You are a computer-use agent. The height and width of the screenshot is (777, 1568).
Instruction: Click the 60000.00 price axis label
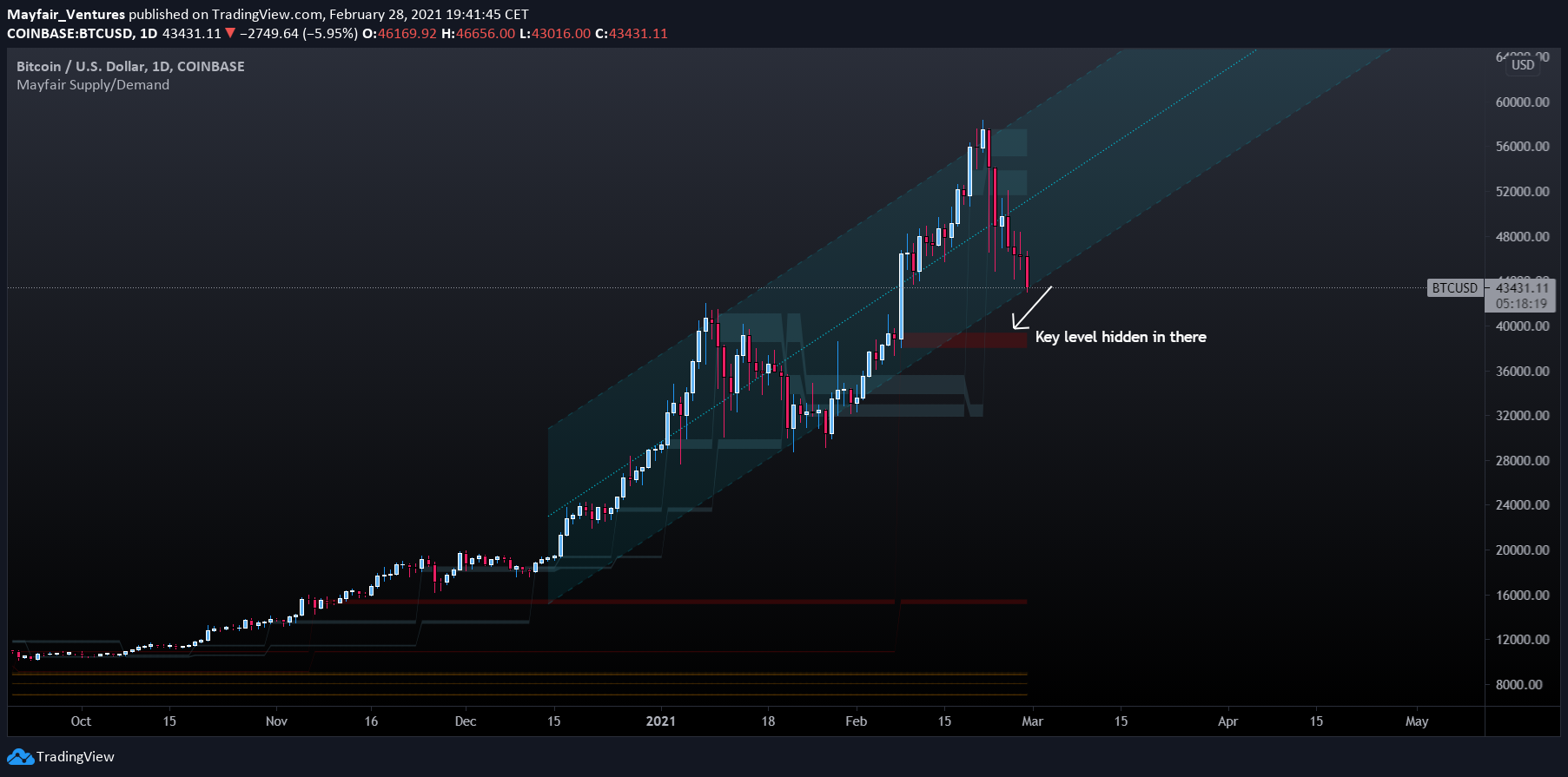point(1522,102)
